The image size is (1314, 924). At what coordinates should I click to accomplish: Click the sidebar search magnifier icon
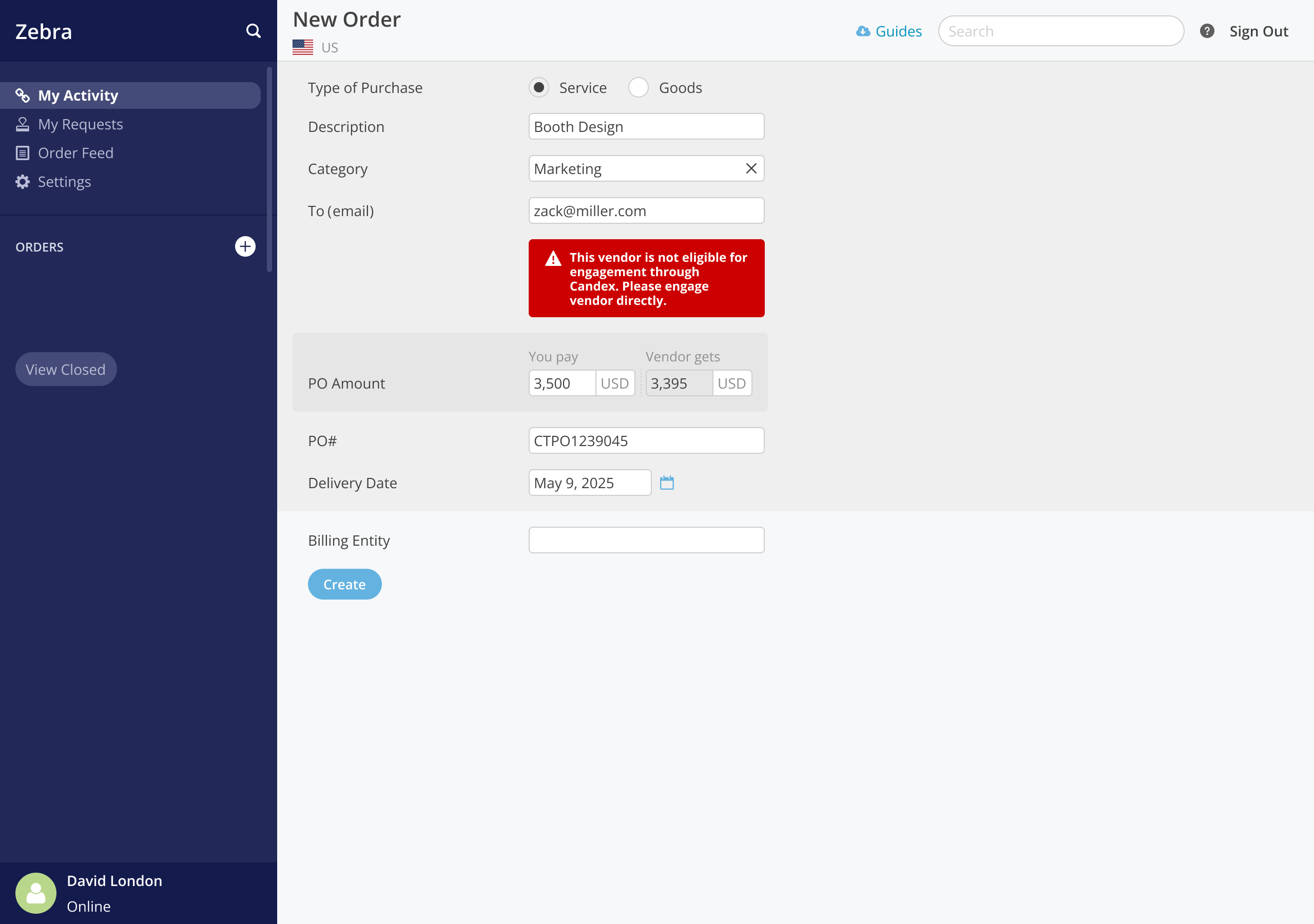coord(253,31)
